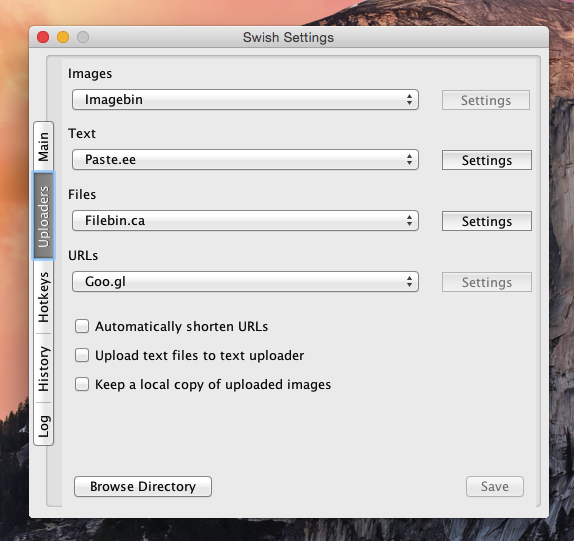Show the Log tab

pos(44,425)
